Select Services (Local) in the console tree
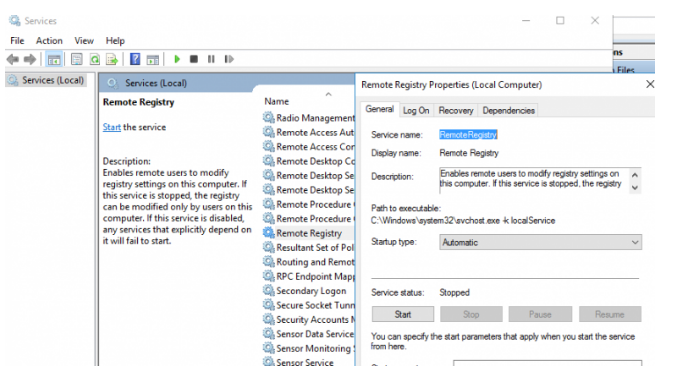 coord(47,80)
